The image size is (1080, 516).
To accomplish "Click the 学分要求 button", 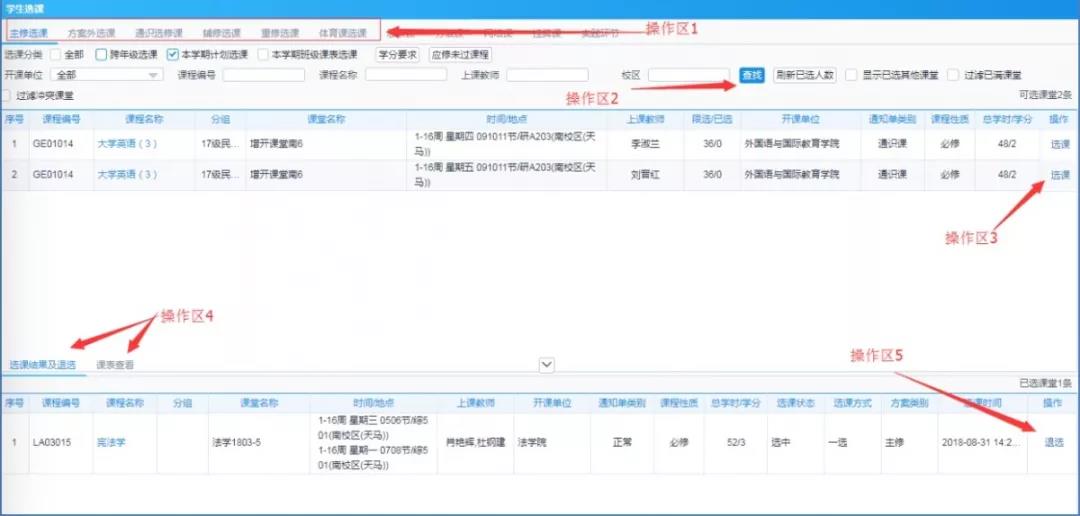I will point(397,55).
